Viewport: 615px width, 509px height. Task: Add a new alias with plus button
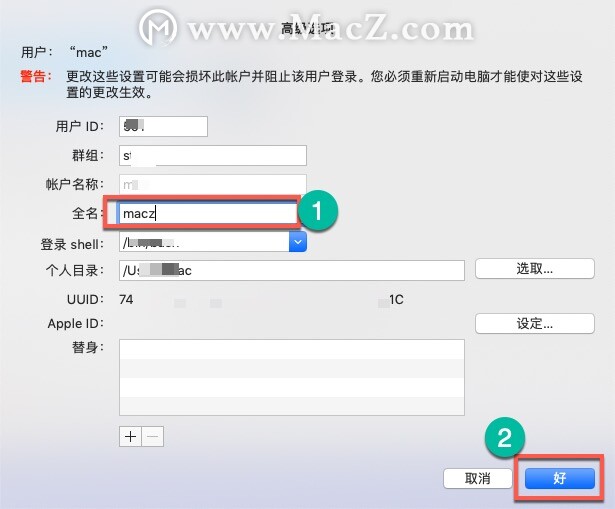click(130, 436)
